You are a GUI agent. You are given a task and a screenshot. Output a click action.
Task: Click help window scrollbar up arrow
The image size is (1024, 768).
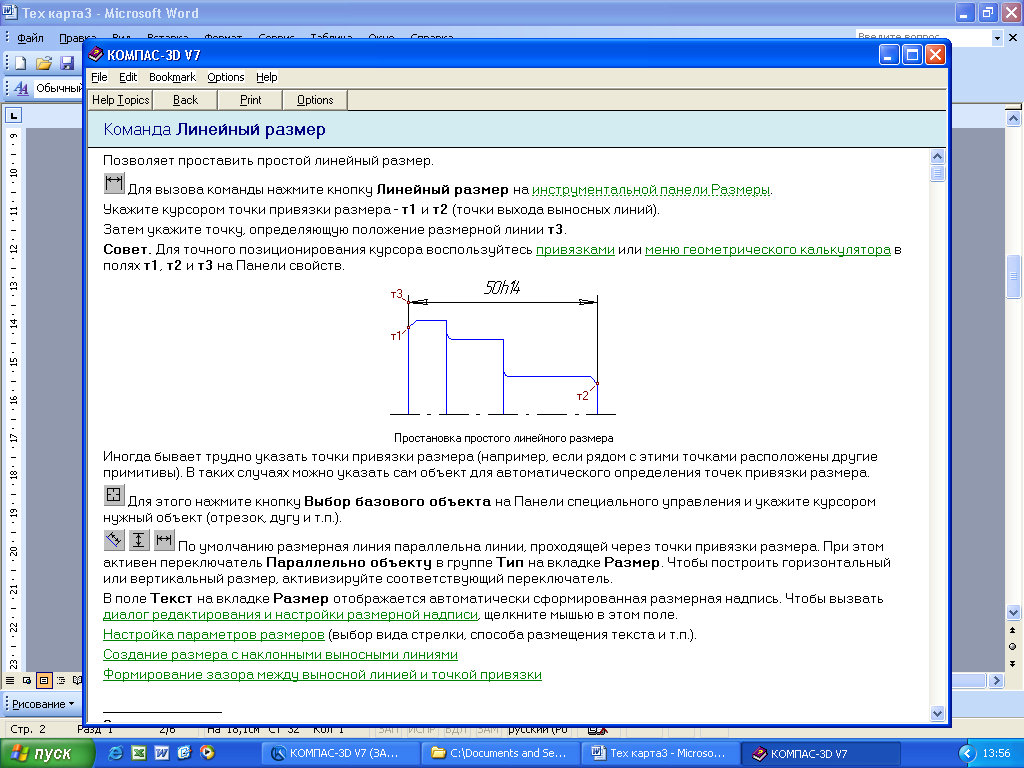[937, 157]
